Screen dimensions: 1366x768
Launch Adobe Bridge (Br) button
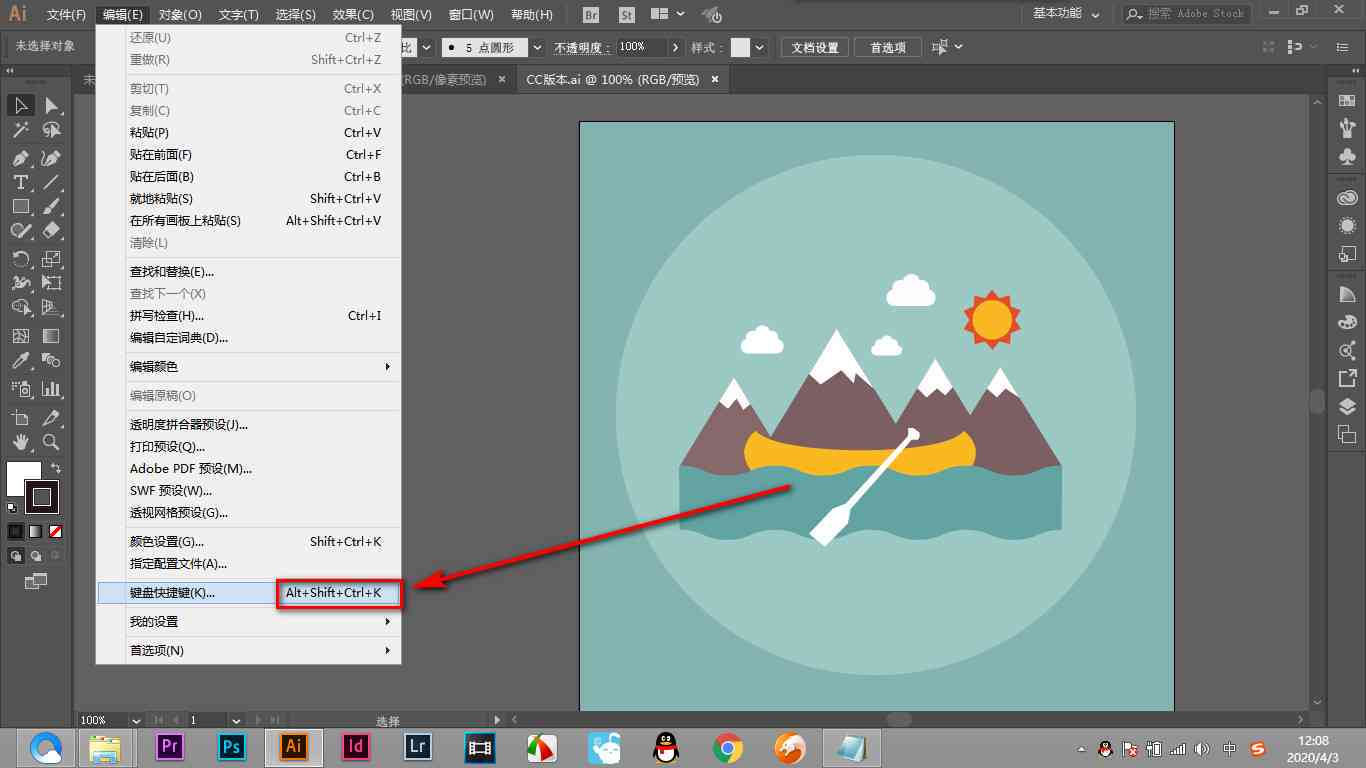[591, 15]
